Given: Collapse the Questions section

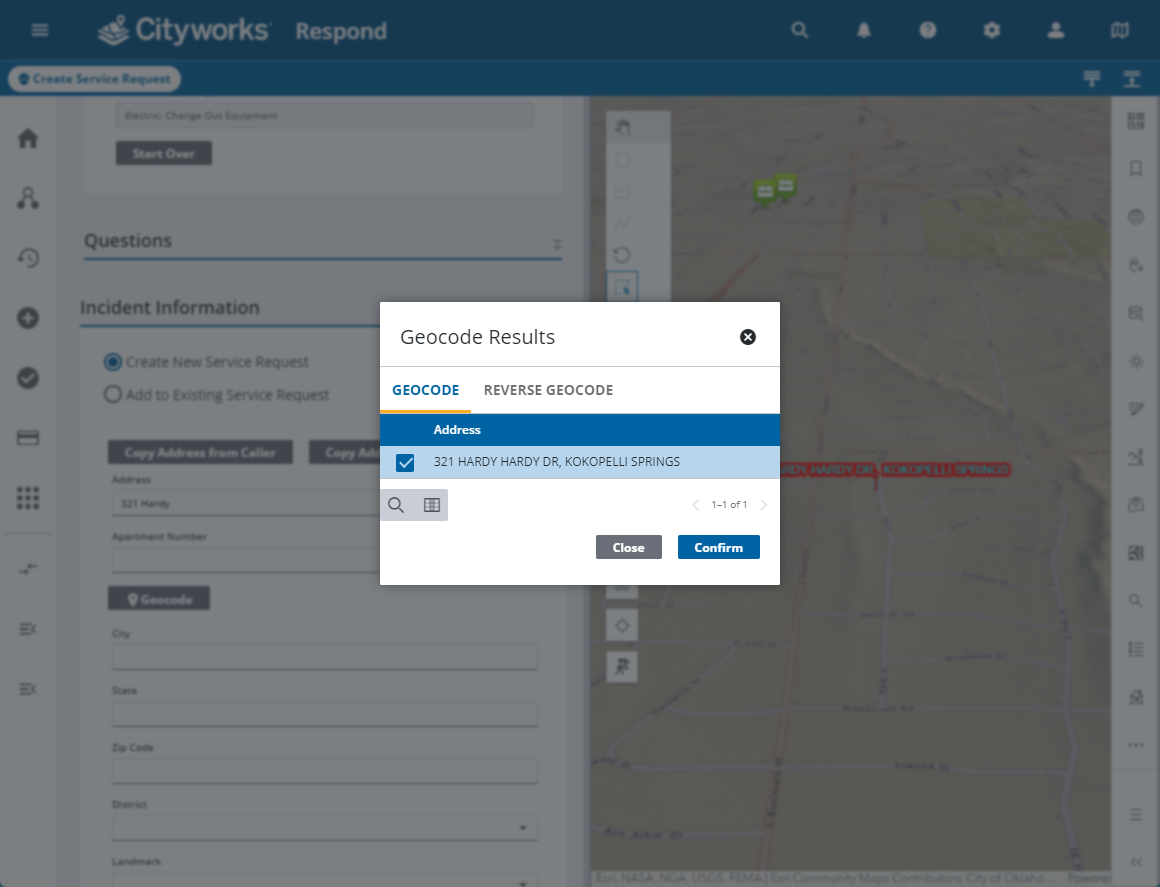Looking at the screenshot, I should pos(557,244).
